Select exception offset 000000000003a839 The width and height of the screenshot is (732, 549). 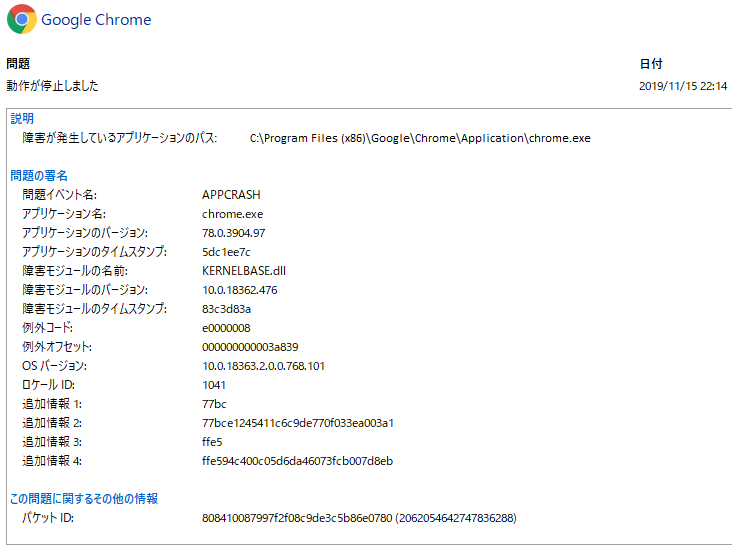click(250, 347)
